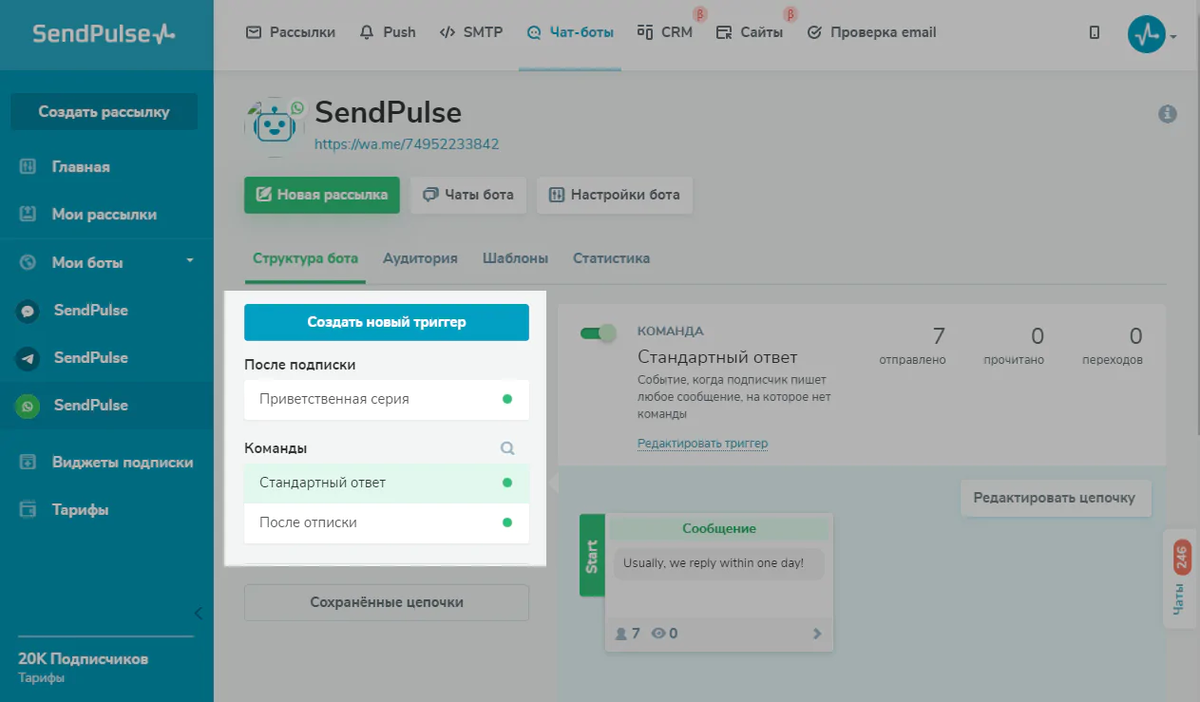Open the WhatsApp SendPulse bot
1200x702 pixels.
point(91,405)
